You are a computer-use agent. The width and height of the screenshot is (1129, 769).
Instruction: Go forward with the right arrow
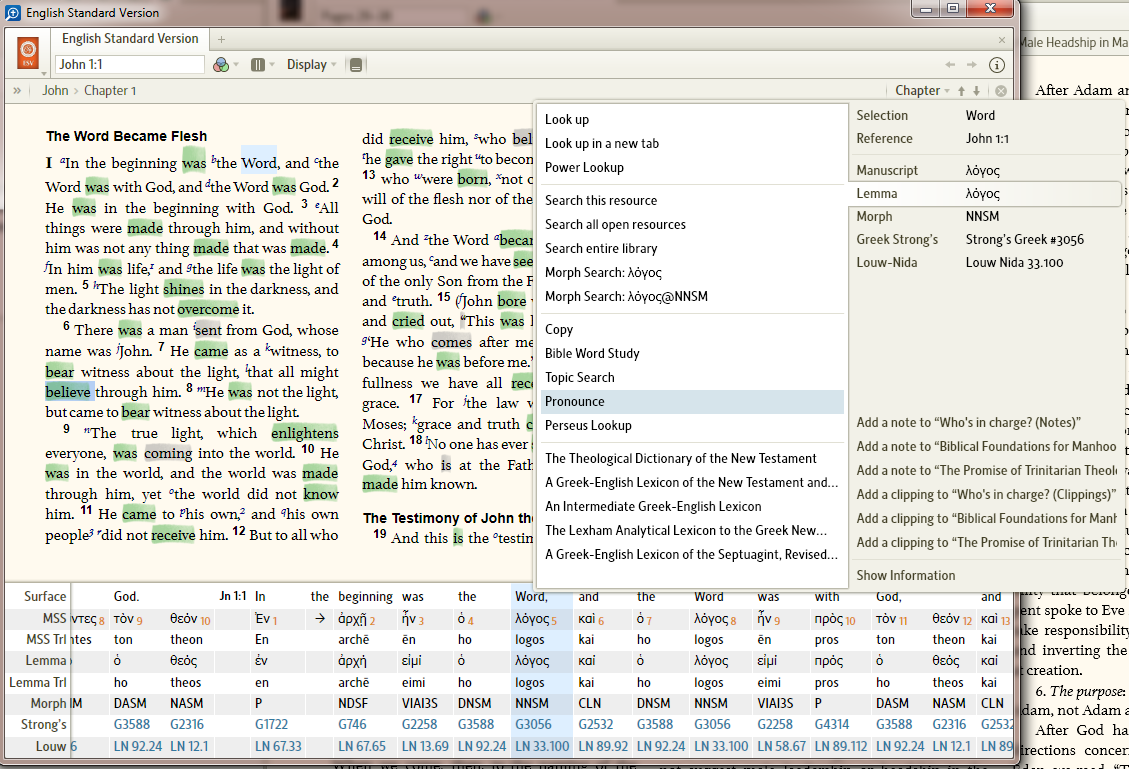click(x=971, y=65)
